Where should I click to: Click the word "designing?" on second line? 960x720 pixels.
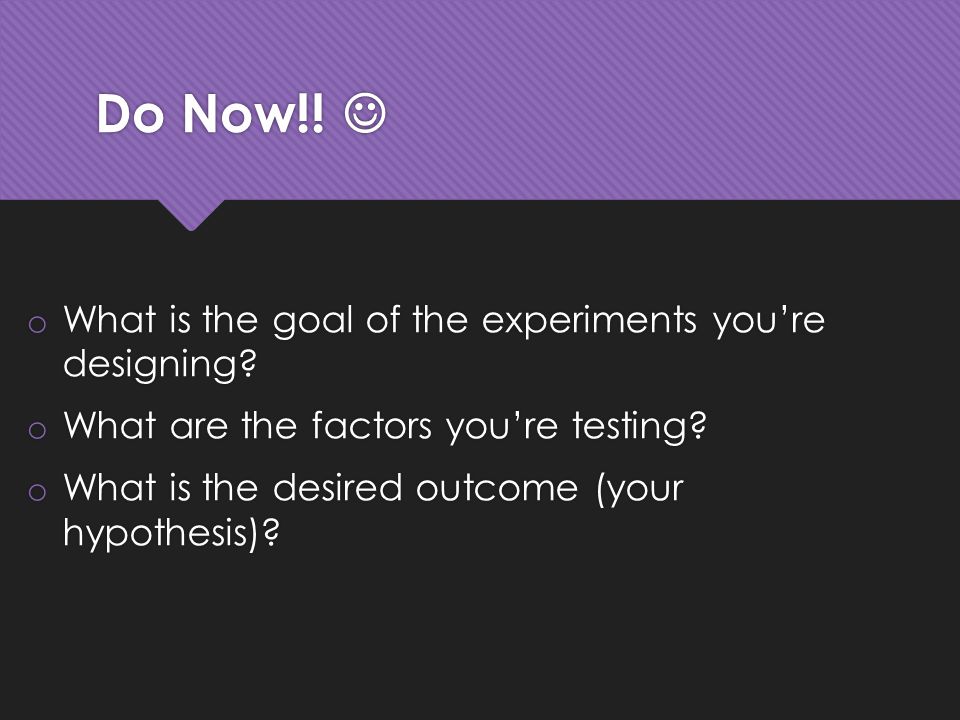point(159,366)
